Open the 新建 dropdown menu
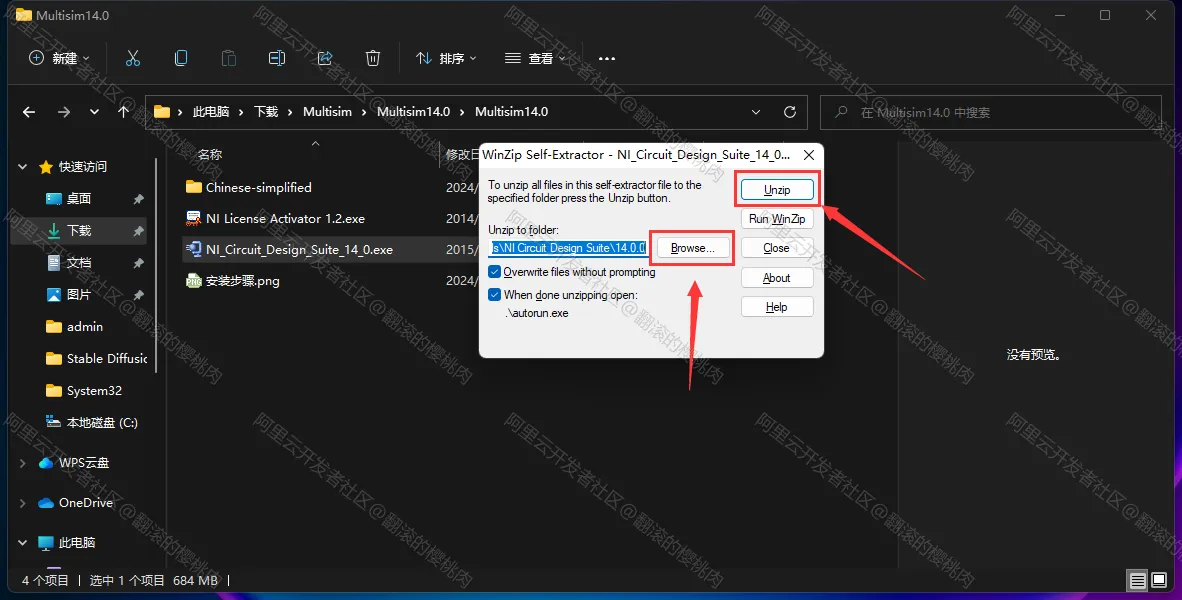This screenshot has height=600, width=1182. tap(60, 58)
